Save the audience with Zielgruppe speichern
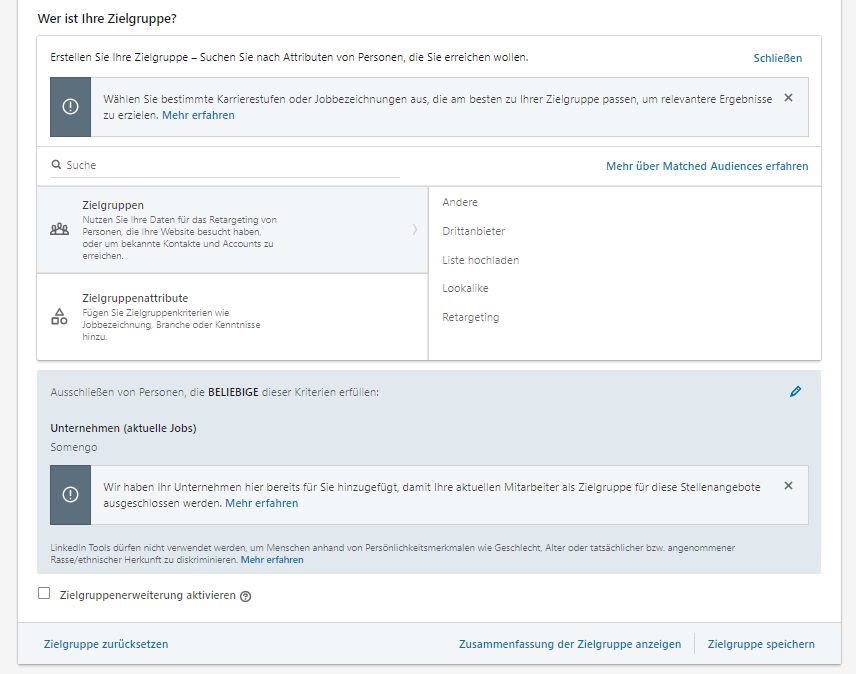Image resolution: width=856 pixels, height=674 pixels. pyautogui.click(x=761, y=644)
